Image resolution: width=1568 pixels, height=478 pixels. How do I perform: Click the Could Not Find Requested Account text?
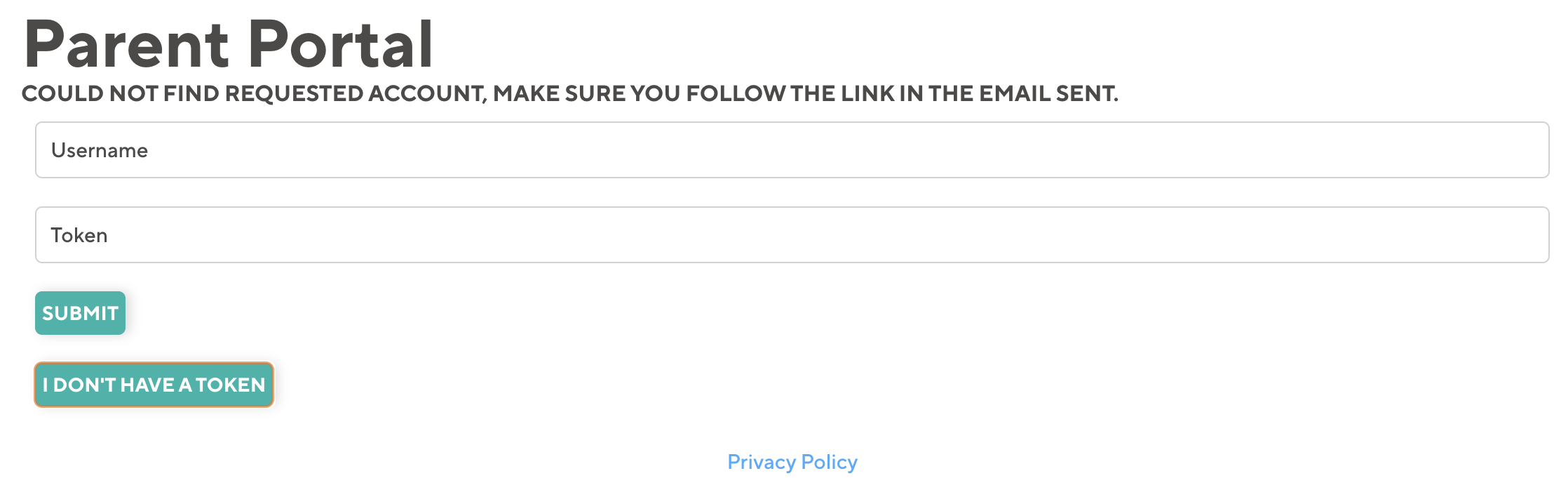pyautogui.click(x=569, y=93)
